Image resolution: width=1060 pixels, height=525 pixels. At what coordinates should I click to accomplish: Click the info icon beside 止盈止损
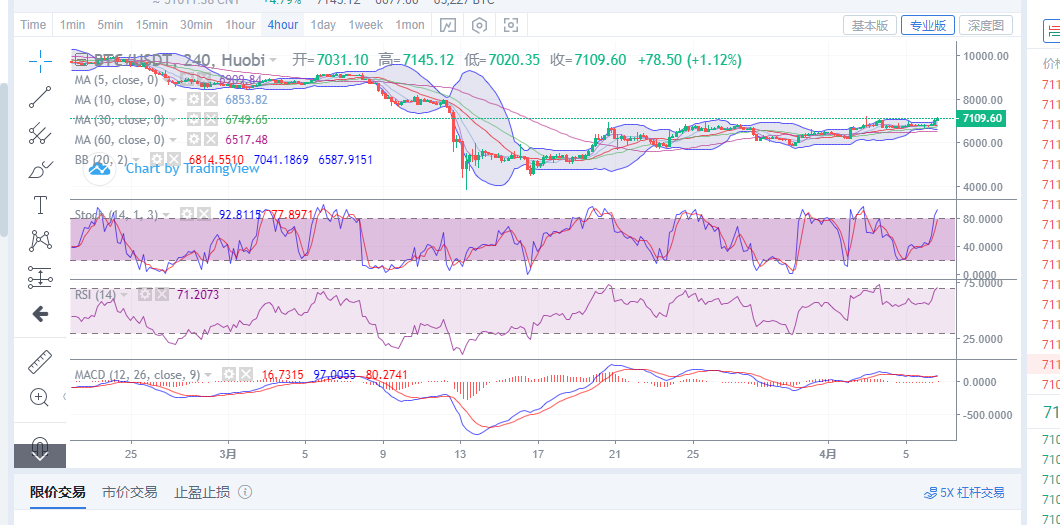[x=245, y=492]
